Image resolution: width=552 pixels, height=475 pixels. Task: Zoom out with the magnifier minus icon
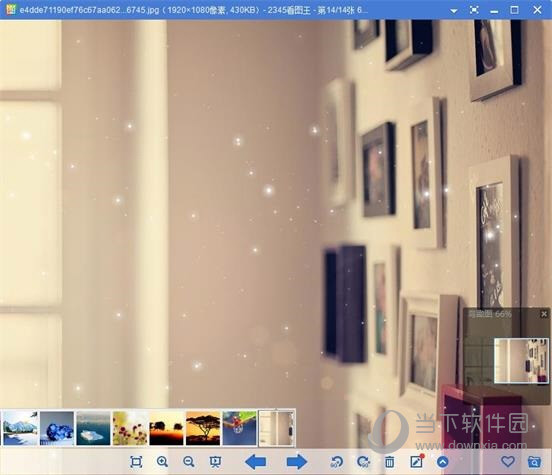(x=189, y=462)
